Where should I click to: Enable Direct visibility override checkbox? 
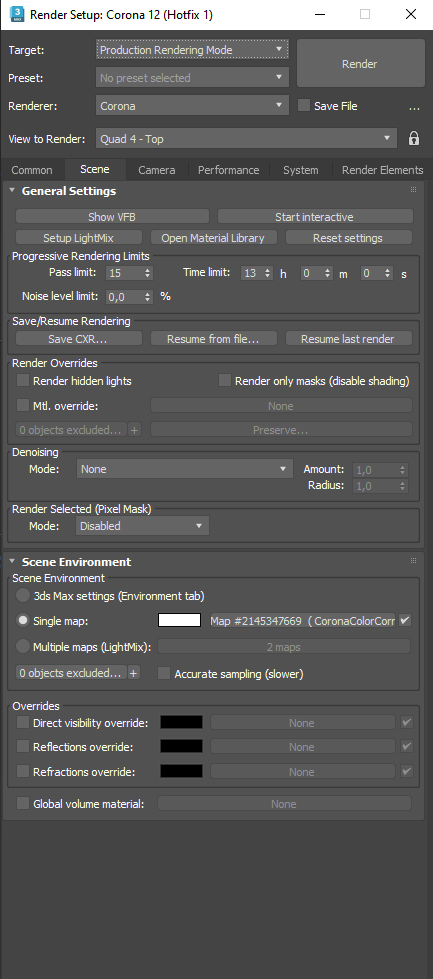(23, 722)
